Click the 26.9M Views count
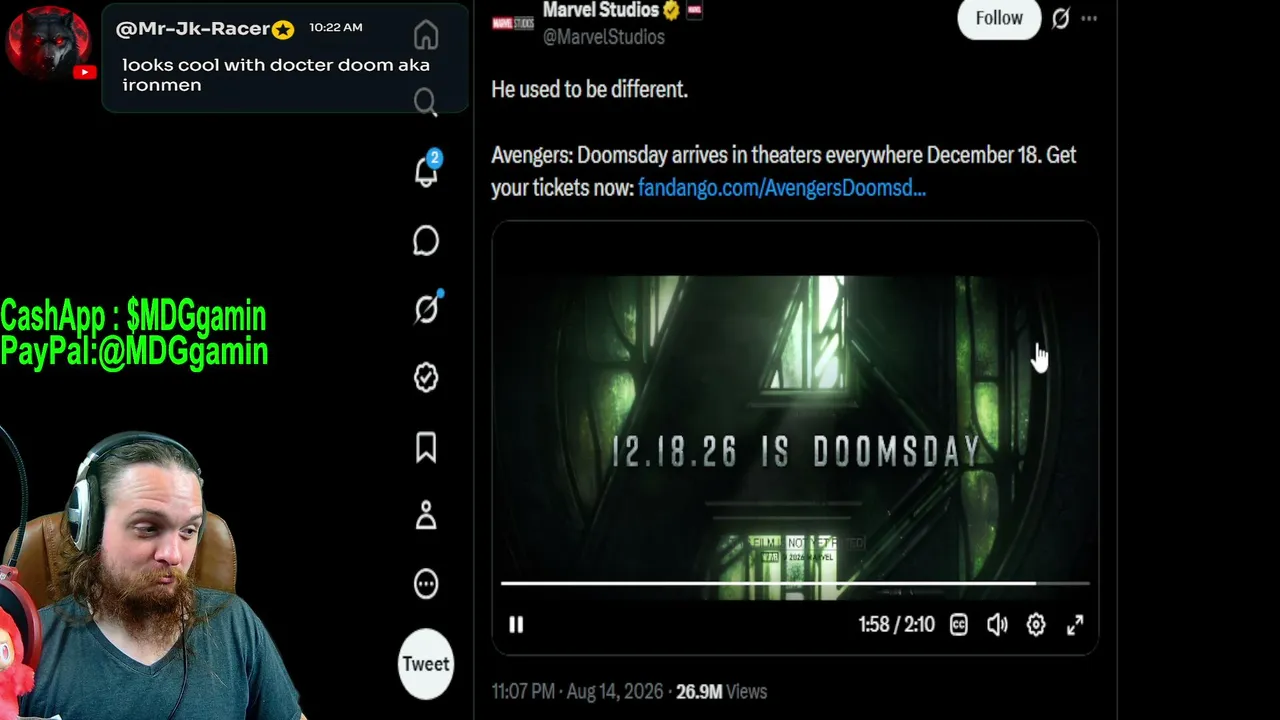The width and height of the screenshot is (1280, 720). click(721, 691)
